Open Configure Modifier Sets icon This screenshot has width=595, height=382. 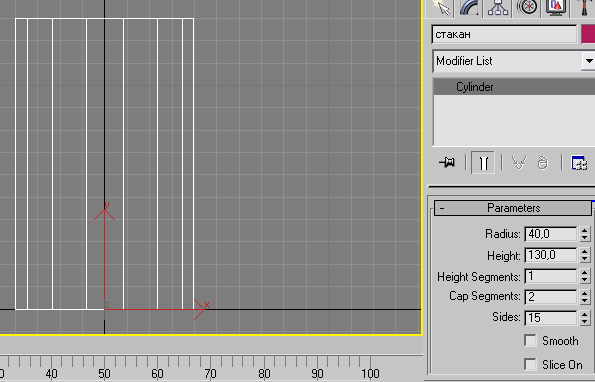(x=579, y=163)
